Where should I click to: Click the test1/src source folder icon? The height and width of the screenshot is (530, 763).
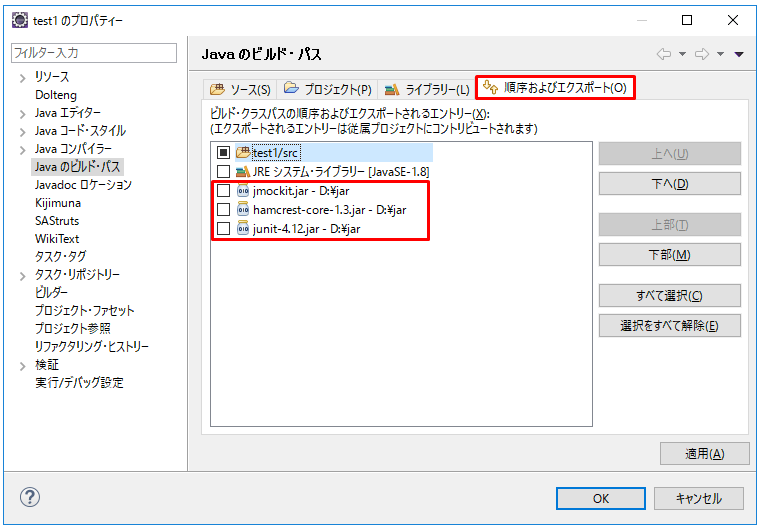coord(243,153)
